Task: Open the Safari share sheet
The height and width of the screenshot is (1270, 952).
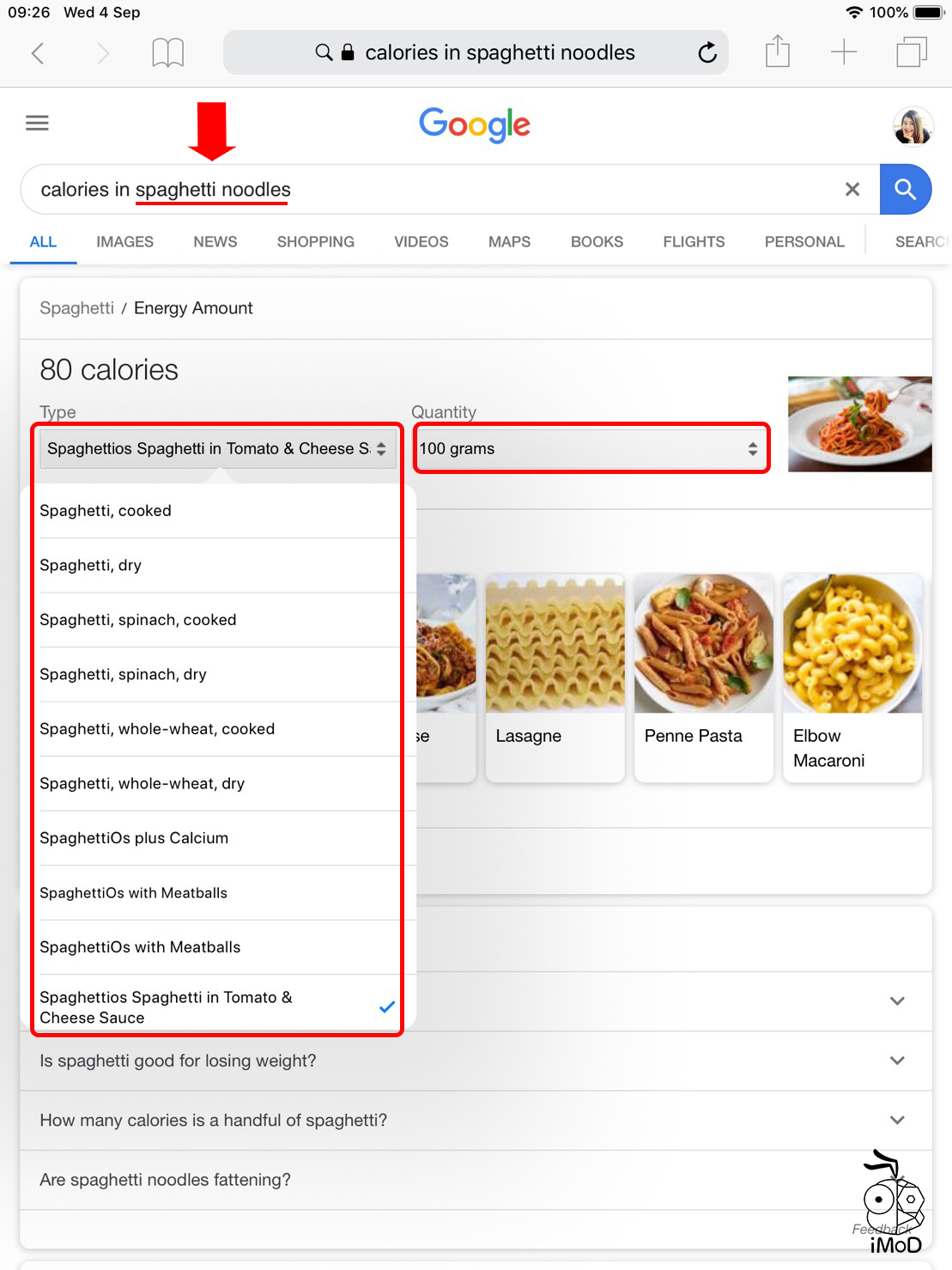Action: 777,52
